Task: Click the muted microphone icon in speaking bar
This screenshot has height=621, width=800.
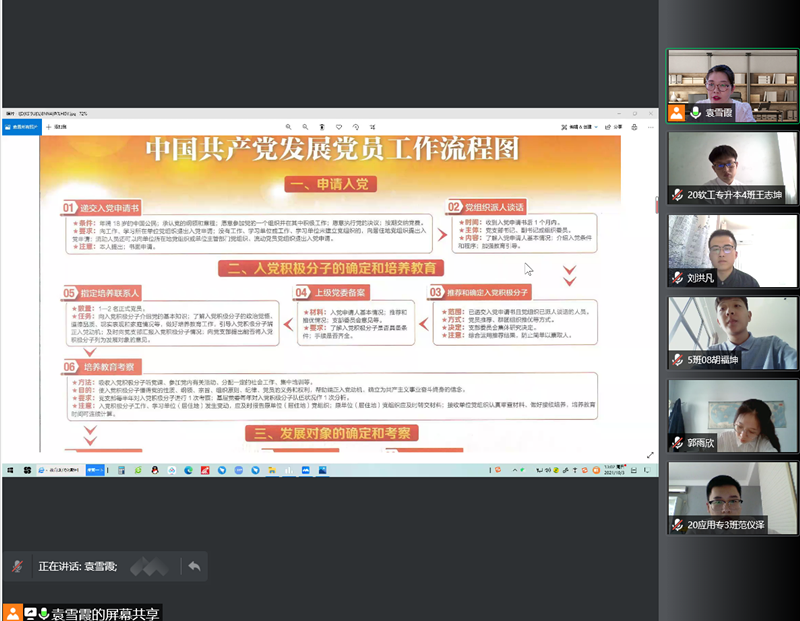Action: 17,566
